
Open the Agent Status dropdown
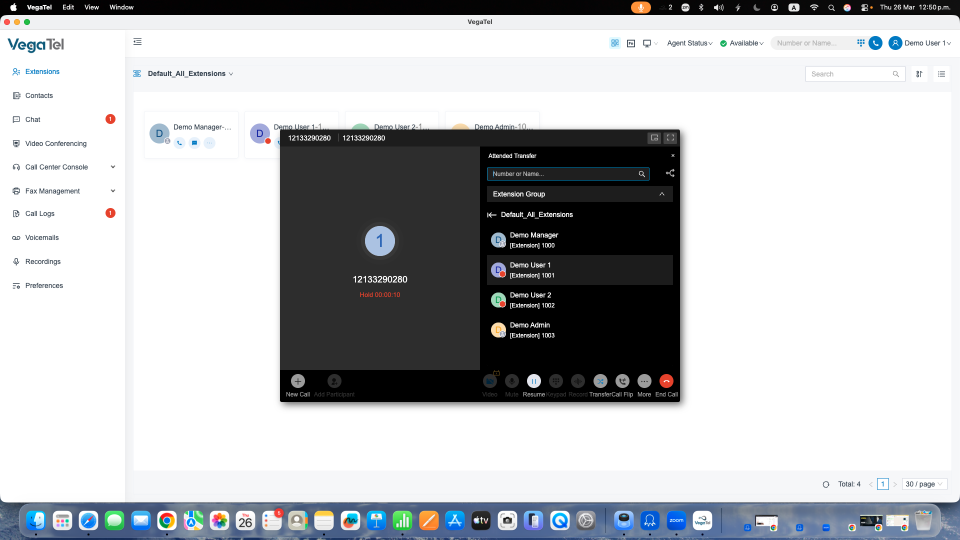coord(689,43)
